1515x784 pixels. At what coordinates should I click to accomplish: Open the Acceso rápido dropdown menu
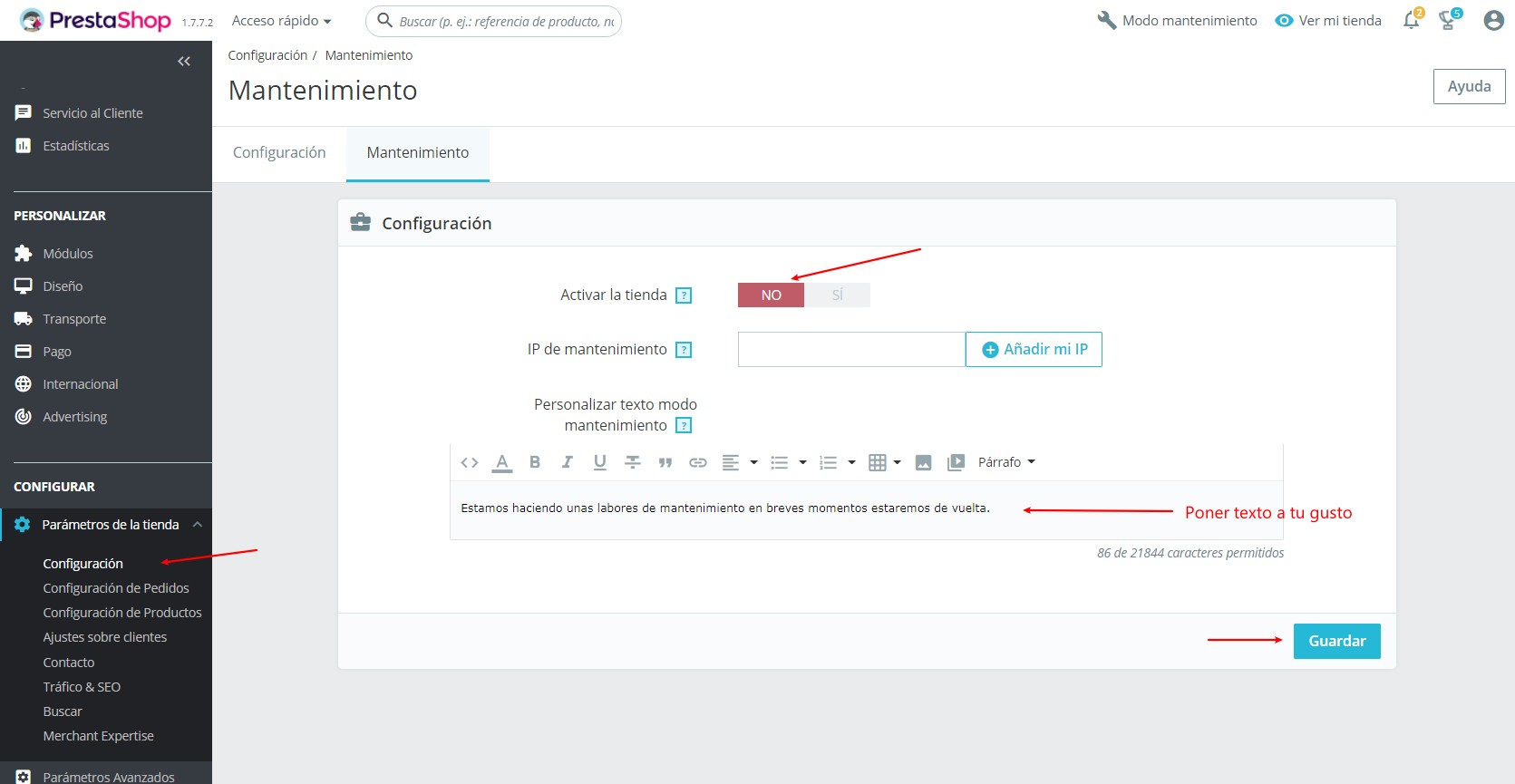[x=281, y=21]
